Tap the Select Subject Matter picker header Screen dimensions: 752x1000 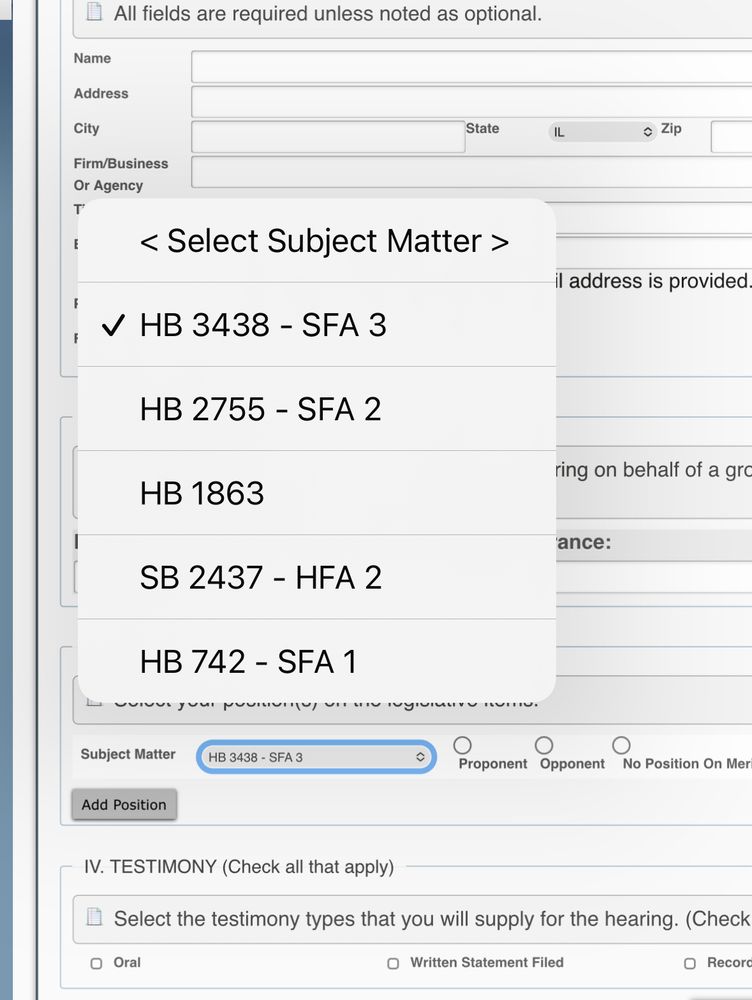[x=316, y=241]
